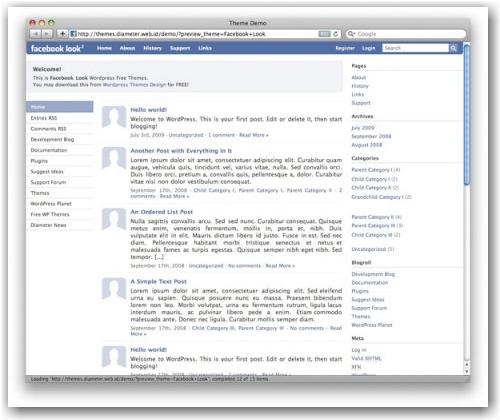The height and width of the screenshot is (420, 500).
Task: Click the avatar beside Another Post with Everything
Action: [x=114, y=158]
